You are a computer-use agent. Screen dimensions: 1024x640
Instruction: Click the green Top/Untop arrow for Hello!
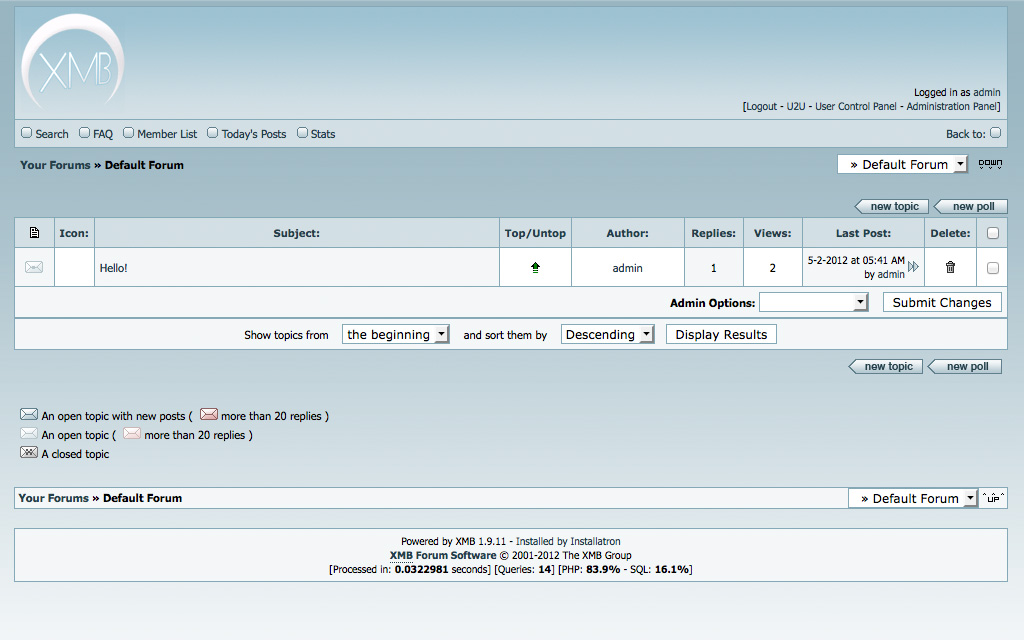(535, 268)
